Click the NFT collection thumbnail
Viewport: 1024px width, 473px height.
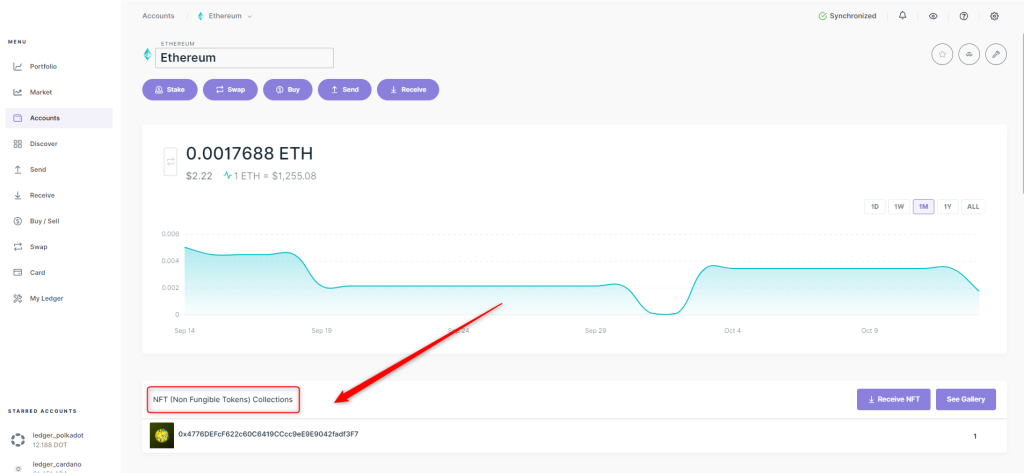[162, 435]
